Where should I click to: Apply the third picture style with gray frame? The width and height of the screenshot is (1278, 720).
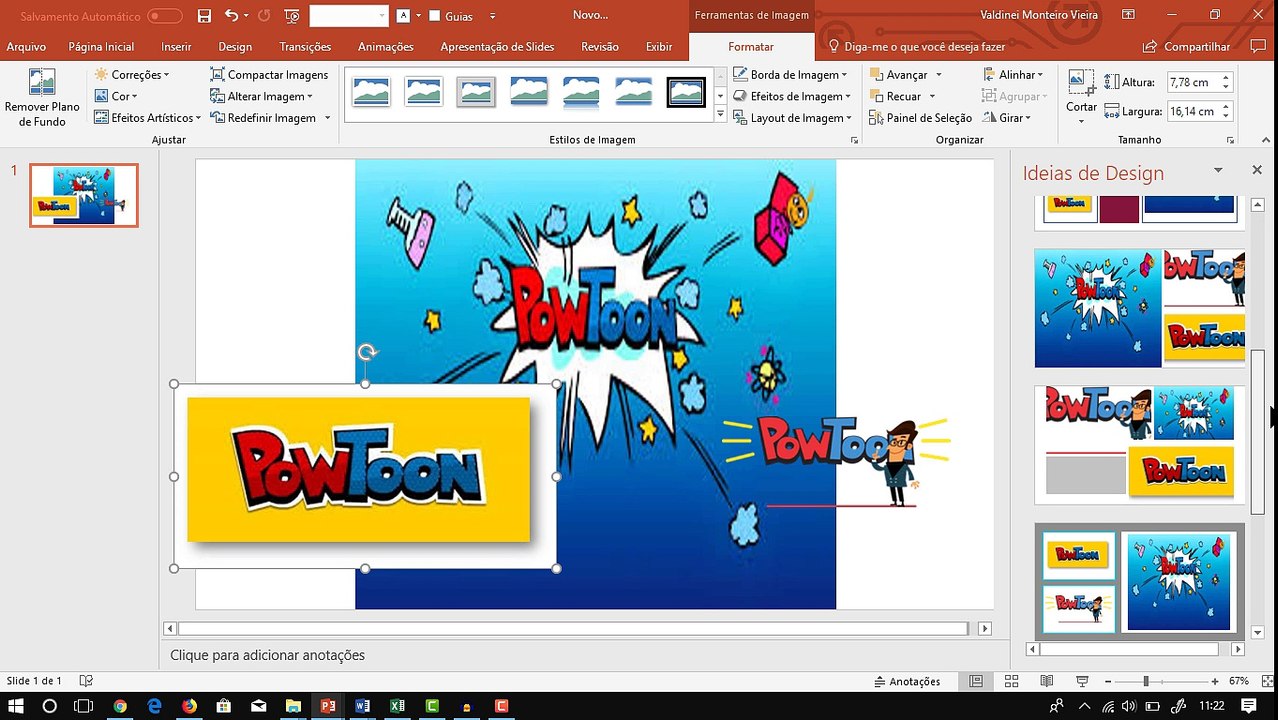[476, 93]
